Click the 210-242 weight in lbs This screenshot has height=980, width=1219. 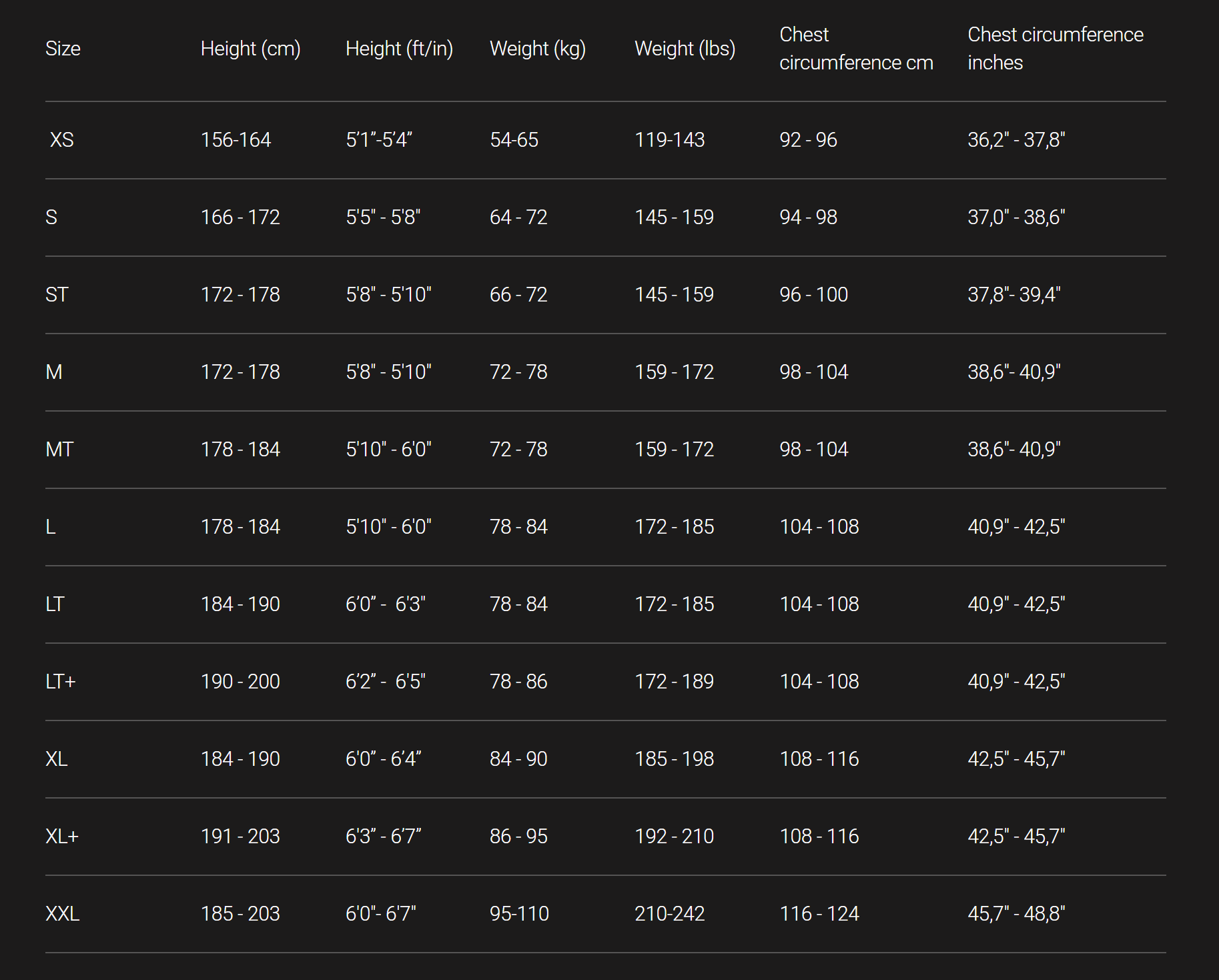(669, 913)
